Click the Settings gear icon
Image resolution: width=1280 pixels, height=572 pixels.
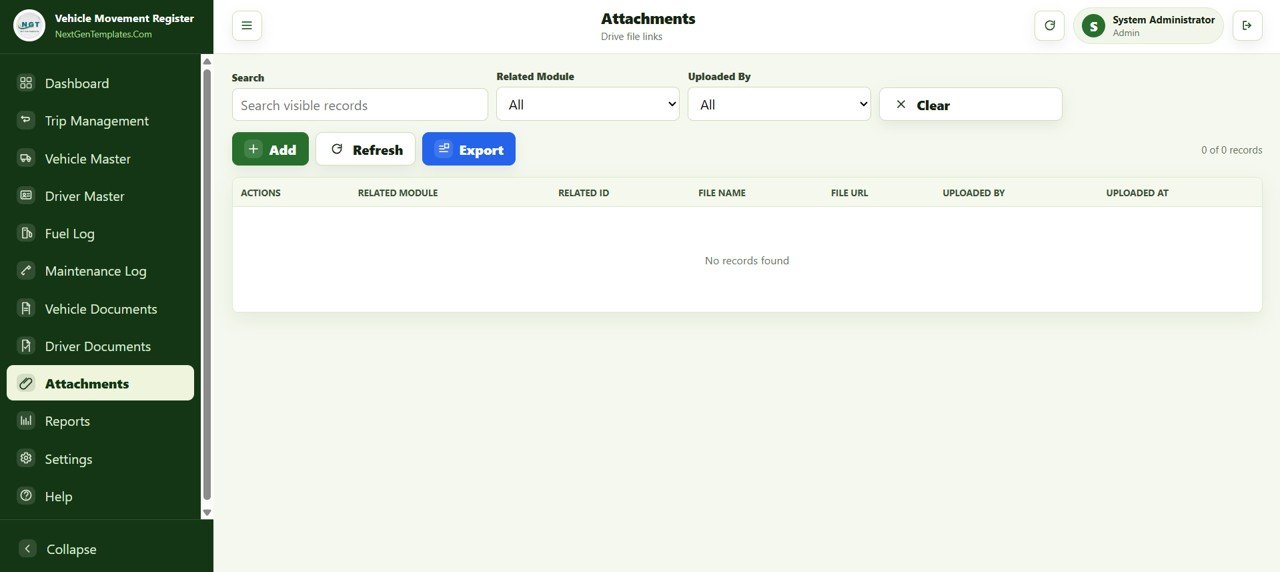(26, 458)
